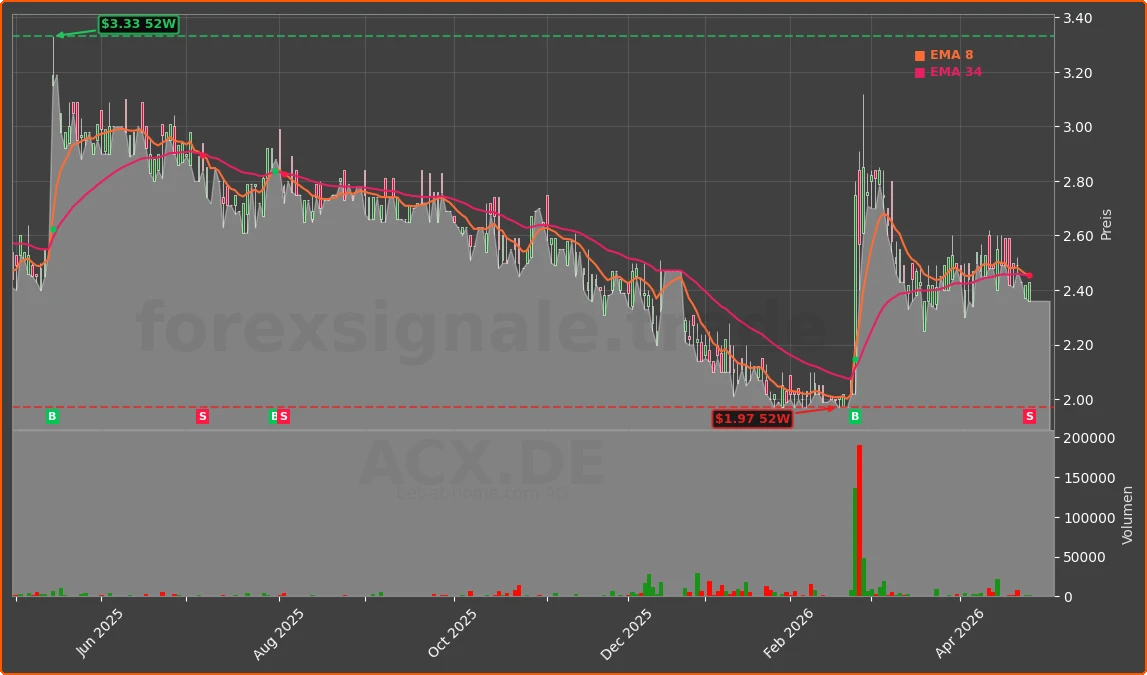Click the Jun 2025 date label
Viewport: 1147px width, 675px height.
coord(99,633)
